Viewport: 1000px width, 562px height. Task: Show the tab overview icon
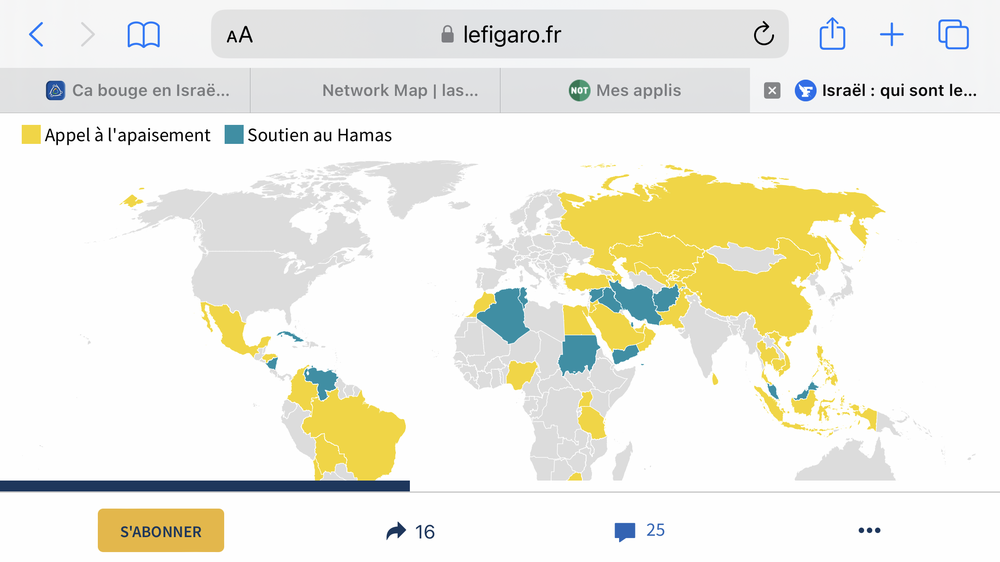[x=953, y=36]
